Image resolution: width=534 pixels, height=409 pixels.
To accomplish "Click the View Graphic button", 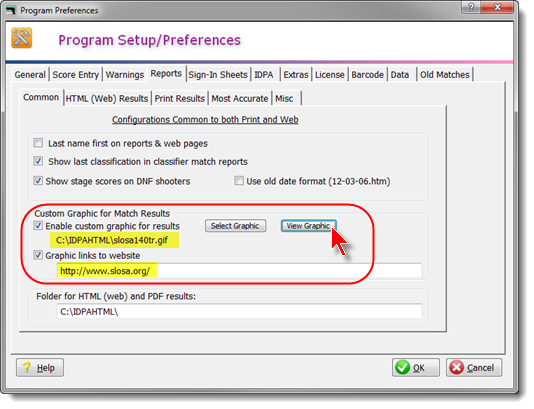I will [x=309, y=226].
